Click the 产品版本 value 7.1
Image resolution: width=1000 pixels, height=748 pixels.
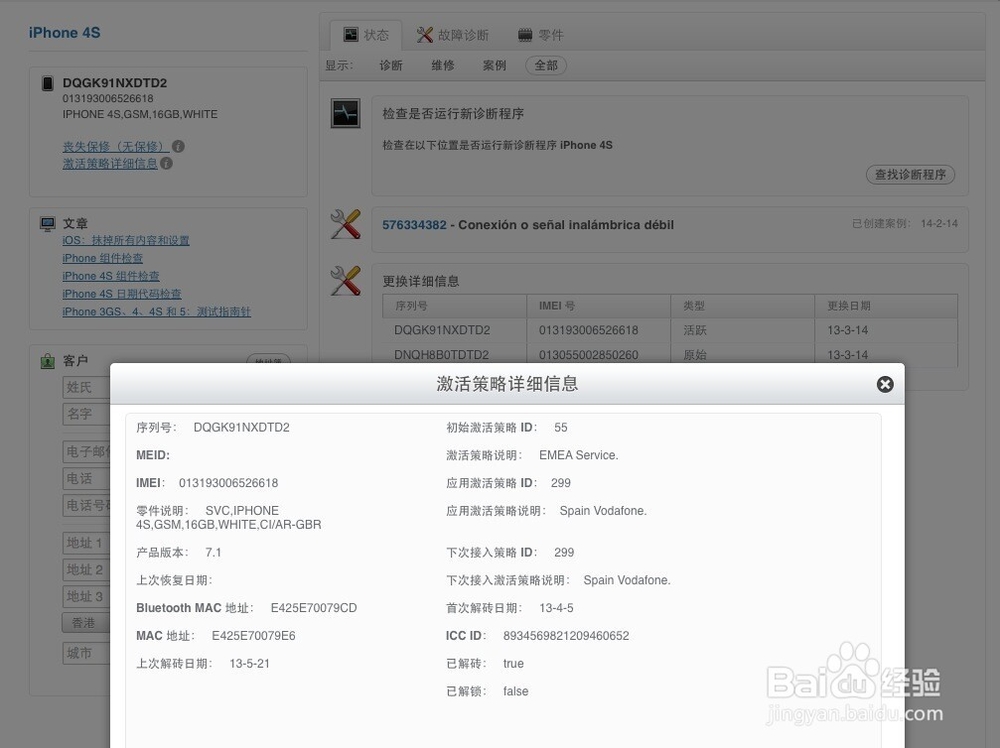(213, 552)
